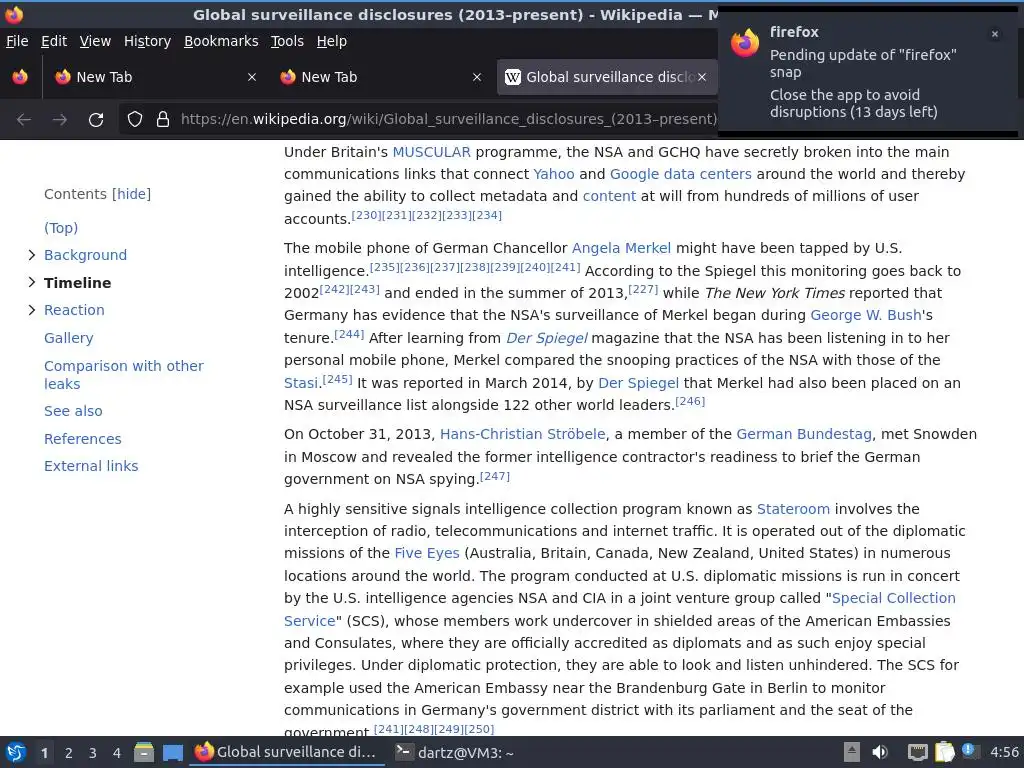This screenshot has height=768, width=1024.
Task: Switch to the first New Tab
Action: (155, 77)
